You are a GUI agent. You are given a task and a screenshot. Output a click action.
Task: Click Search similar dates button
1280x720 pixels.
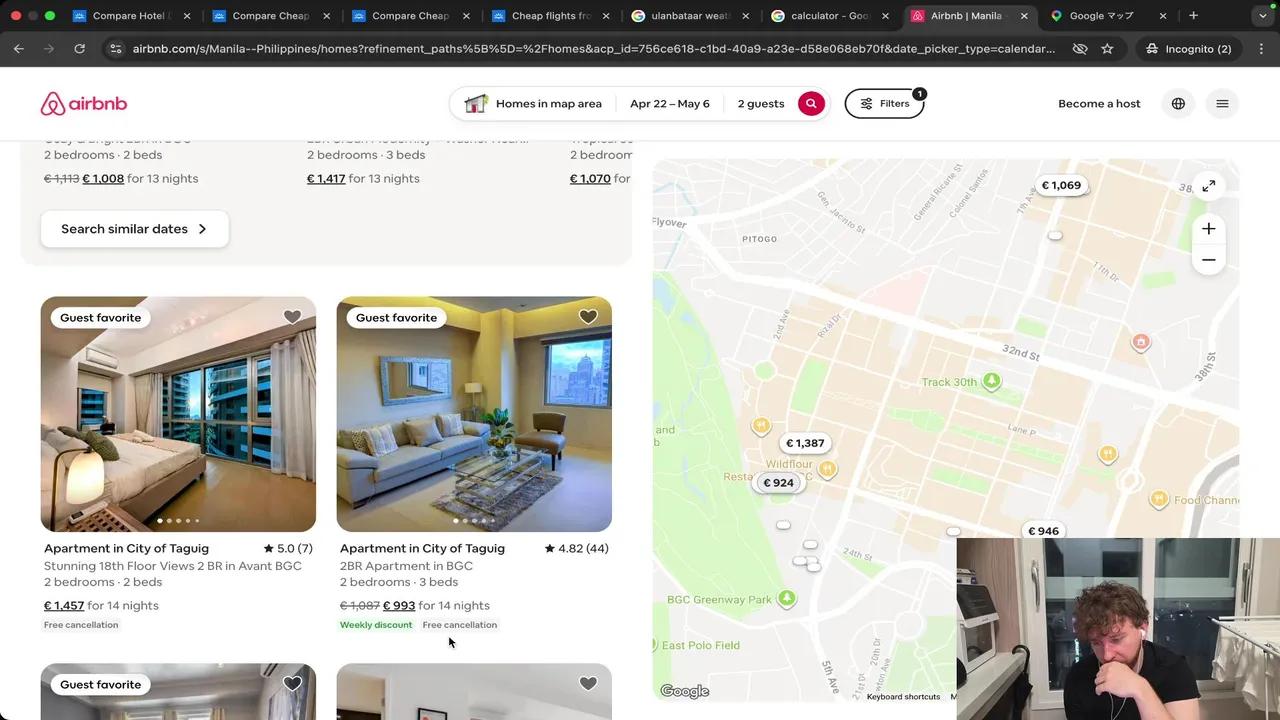134,229
